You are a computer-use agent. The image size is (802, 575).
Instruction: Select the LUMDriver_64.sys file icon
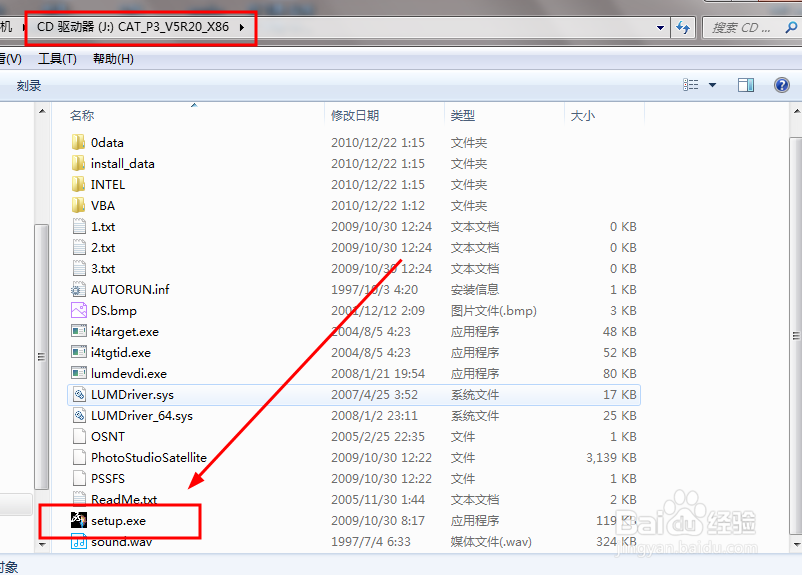point(79,415)
